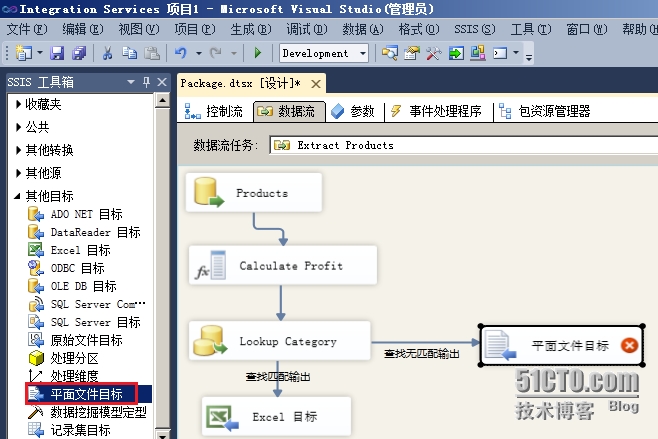Switch to the 包资源管理器 tab
The image size is (658, 439).
pyautogui.click(x=545, y=112)
